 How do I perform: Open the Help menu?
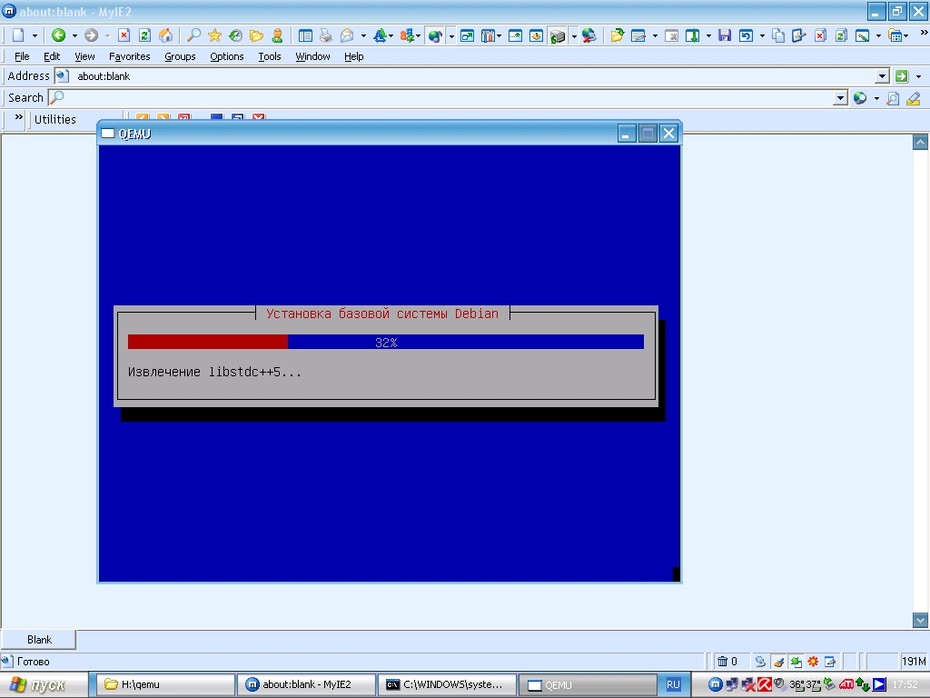click(x=353, y=56)
